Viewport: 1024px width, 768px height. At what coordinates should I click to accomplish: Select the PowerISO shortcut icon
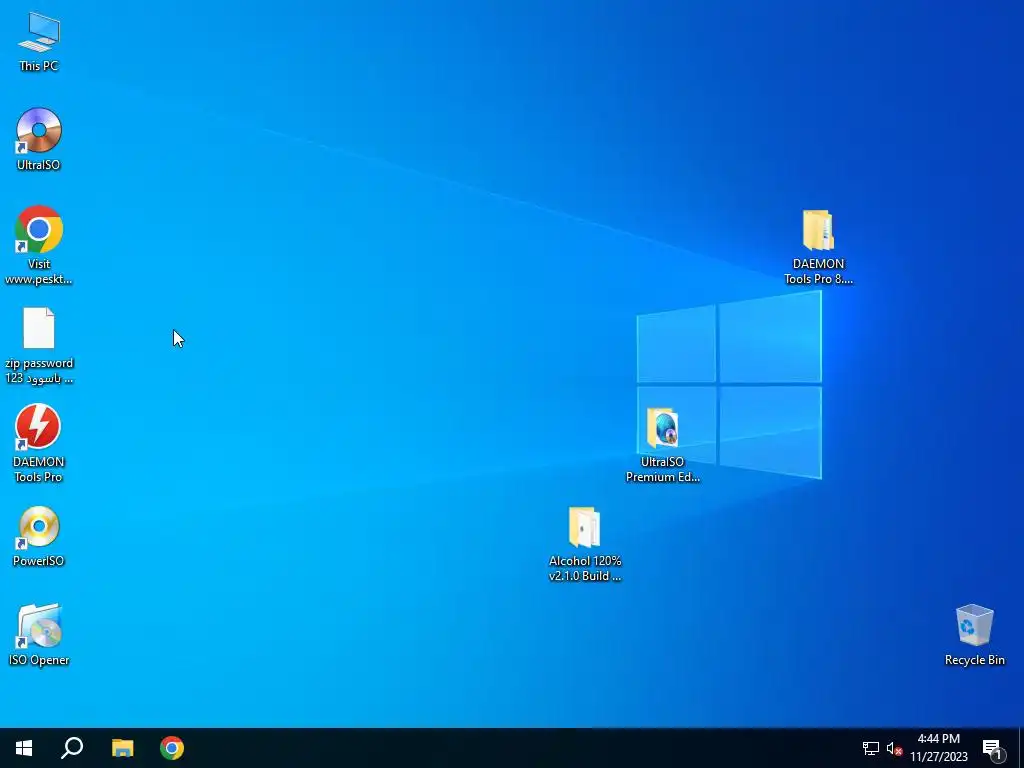(39, 536)
